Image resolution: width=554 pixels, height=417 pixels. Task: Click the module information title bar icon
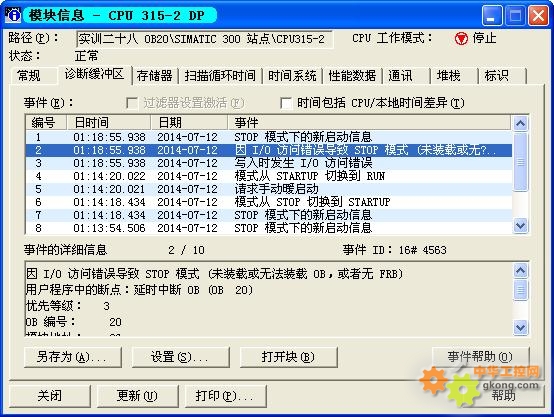(13, 15)
